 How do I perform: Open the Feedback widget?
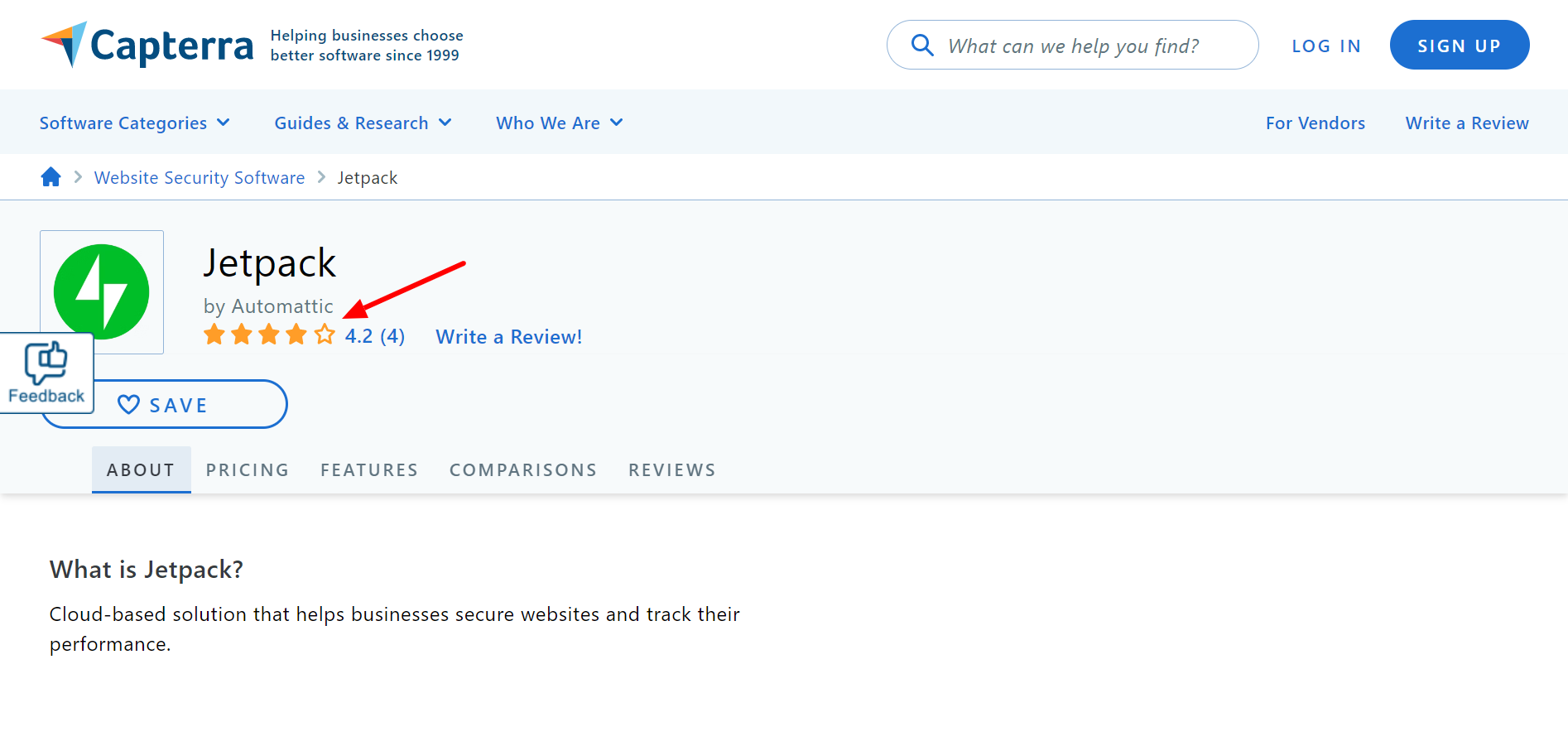point(46,373)
